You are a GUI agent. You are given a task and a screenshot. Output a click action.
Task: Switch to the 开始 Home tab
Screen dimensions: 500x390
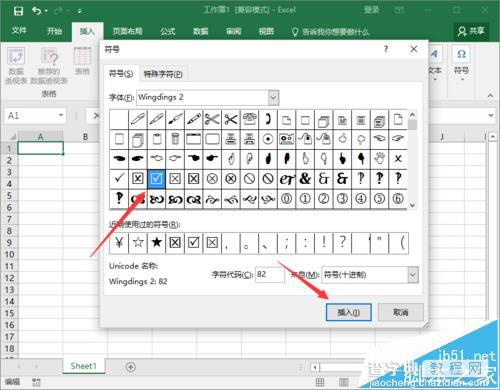[54, 31]
